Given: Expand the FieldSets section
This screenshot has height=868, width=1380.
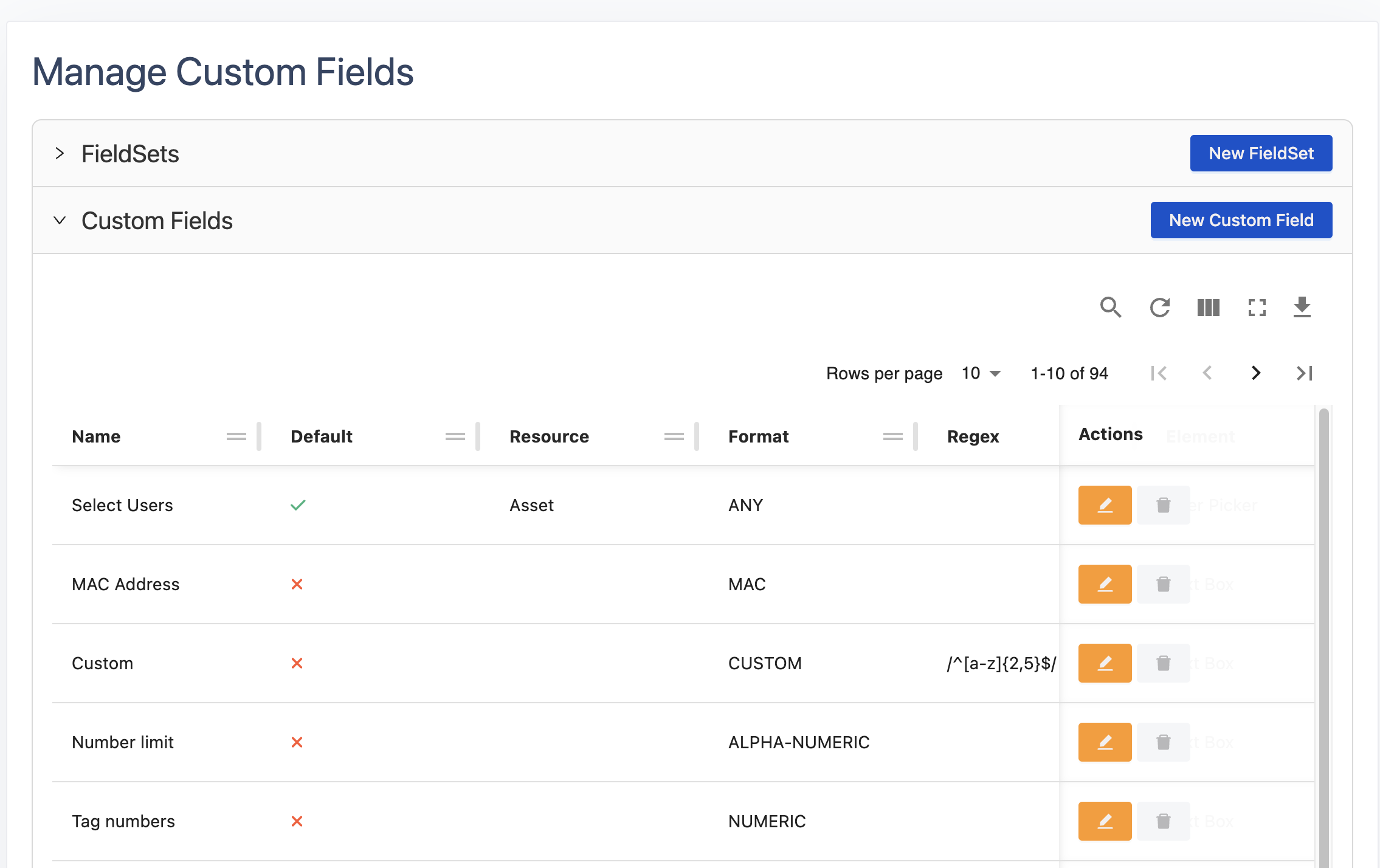Looking at the screenshot, I should click(x=60, y=154).
